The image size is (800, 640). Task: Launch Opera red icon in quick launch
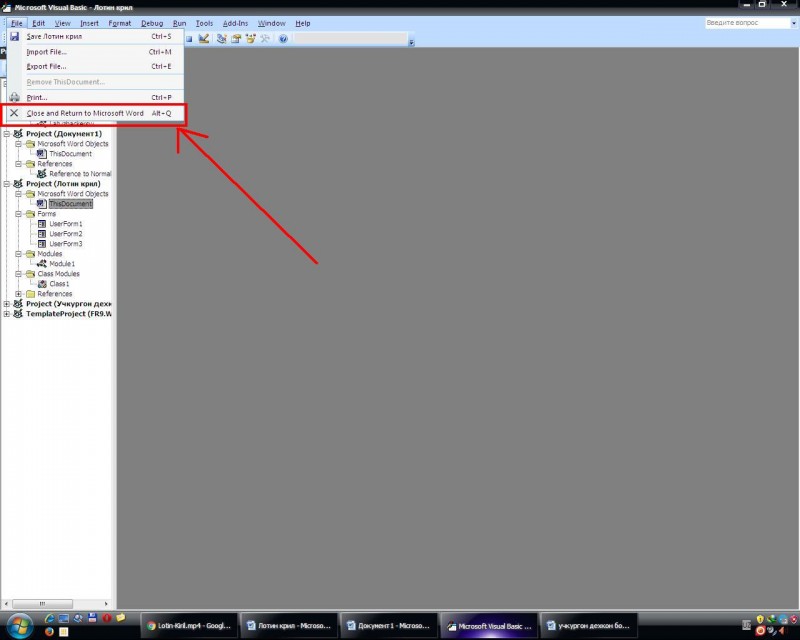pyautogui.click(x=106, y=618)
